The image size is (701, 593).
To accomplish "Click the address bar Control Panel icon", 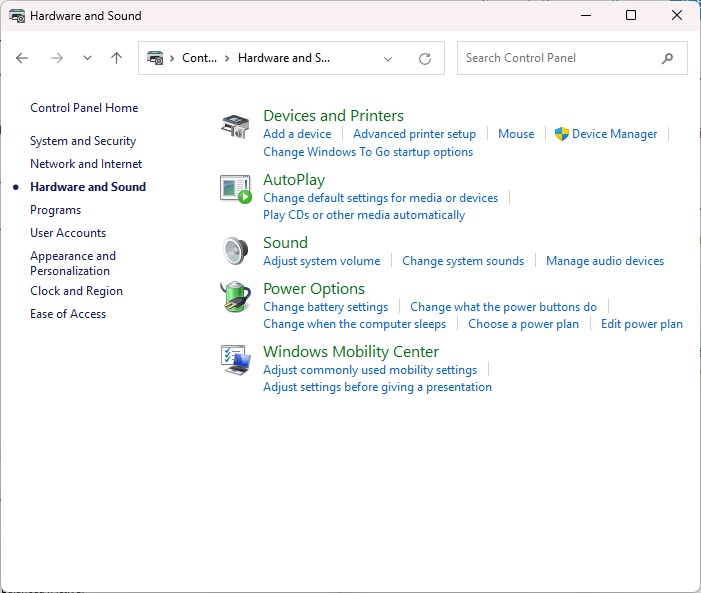I will coord(155,58).
